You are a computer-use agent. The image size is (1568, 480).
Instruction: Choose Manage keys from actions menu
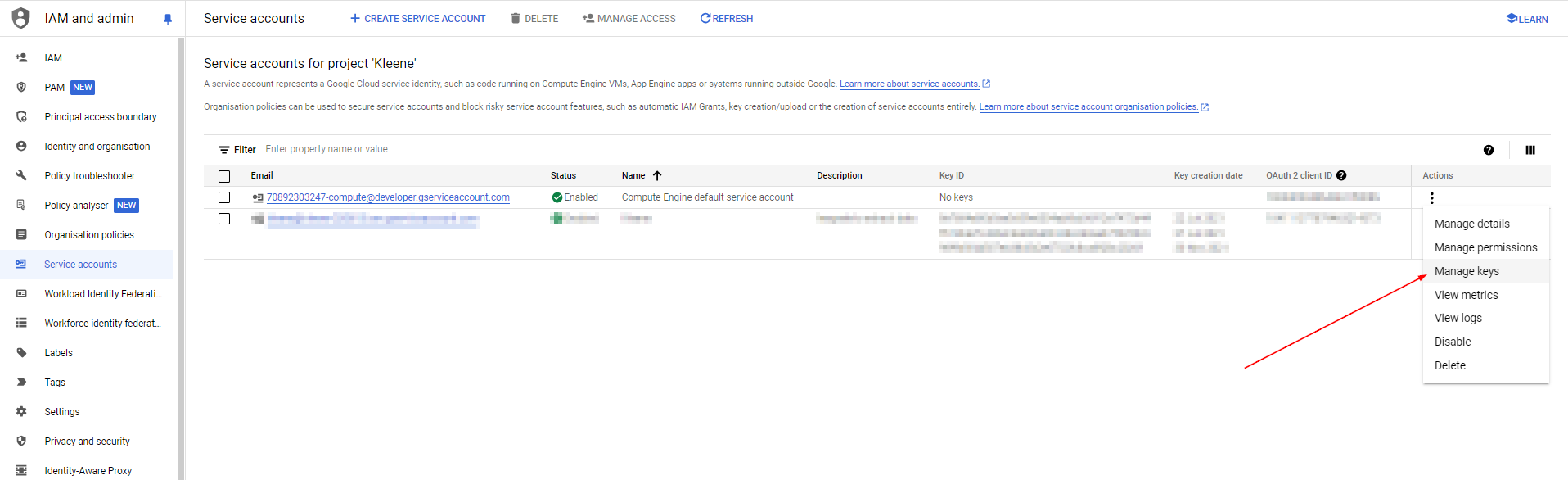pos(1485,271)
